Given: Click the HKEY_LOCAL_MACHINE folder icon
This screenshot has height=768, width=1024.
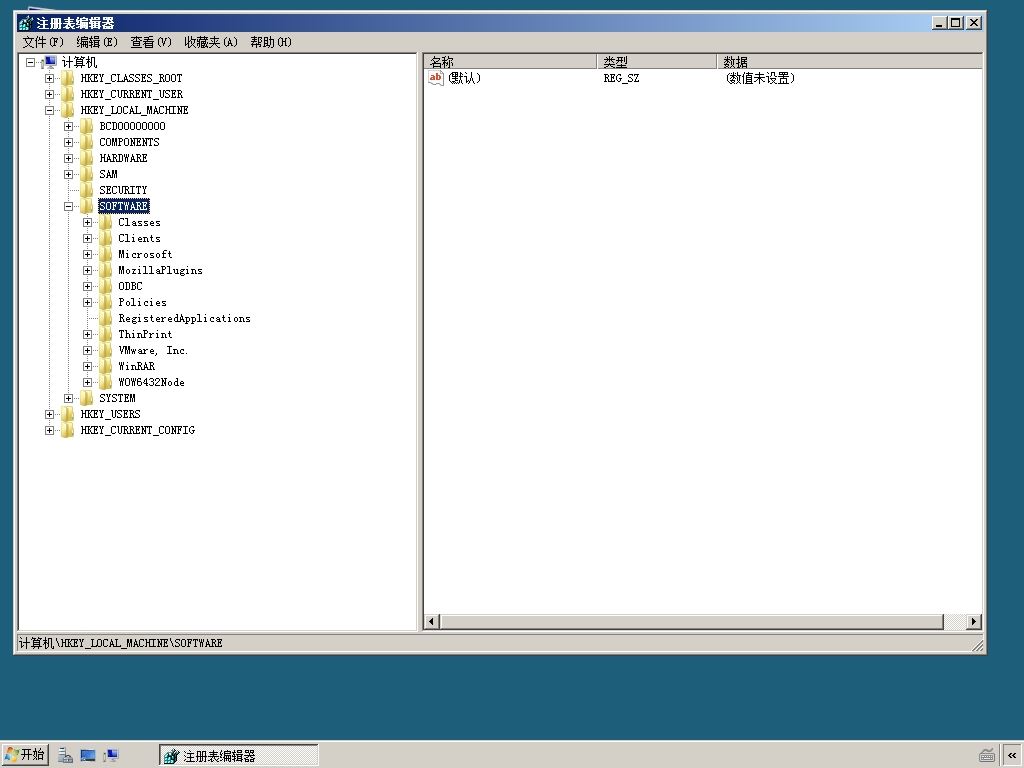Looking at the screenshot, I should point(68,110).
